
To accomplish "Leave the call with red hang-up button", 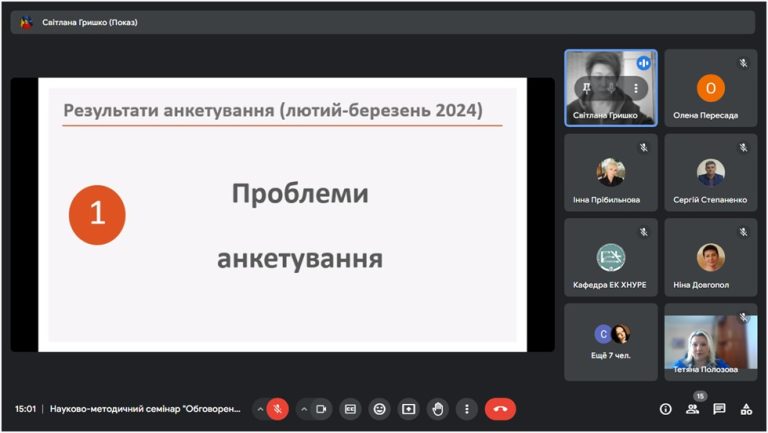I will pyautogui.click(x=500, y=409).
